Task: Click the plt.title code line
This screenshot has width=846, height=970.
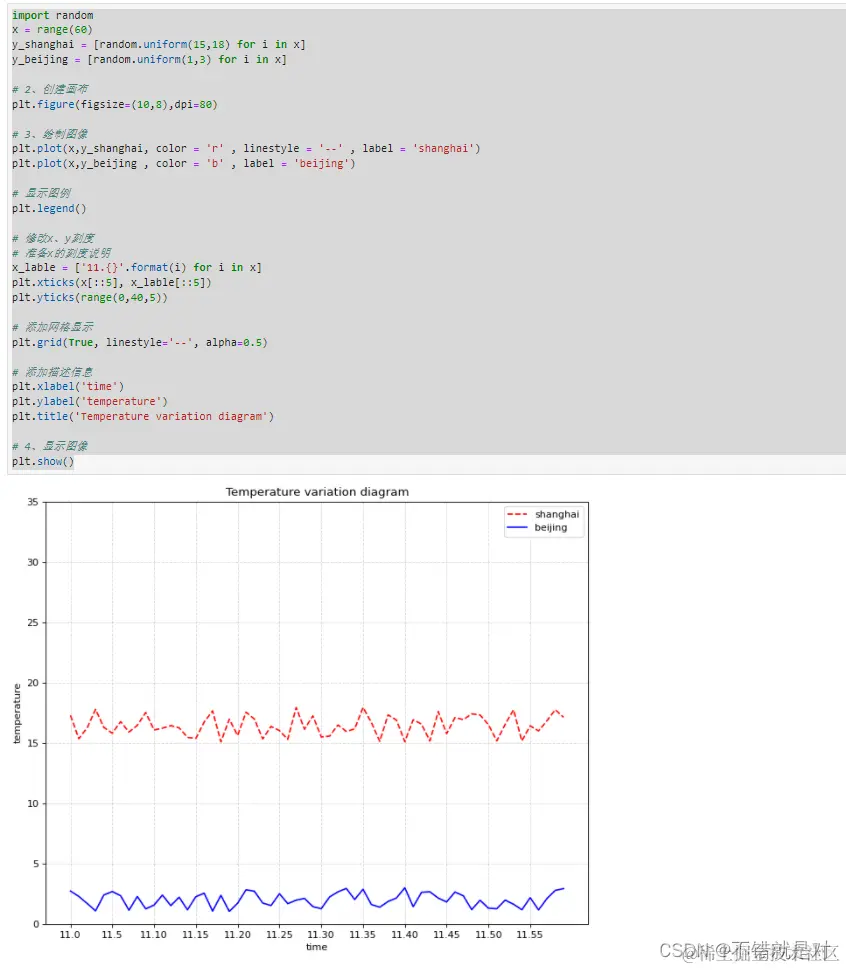Action: 143,416
